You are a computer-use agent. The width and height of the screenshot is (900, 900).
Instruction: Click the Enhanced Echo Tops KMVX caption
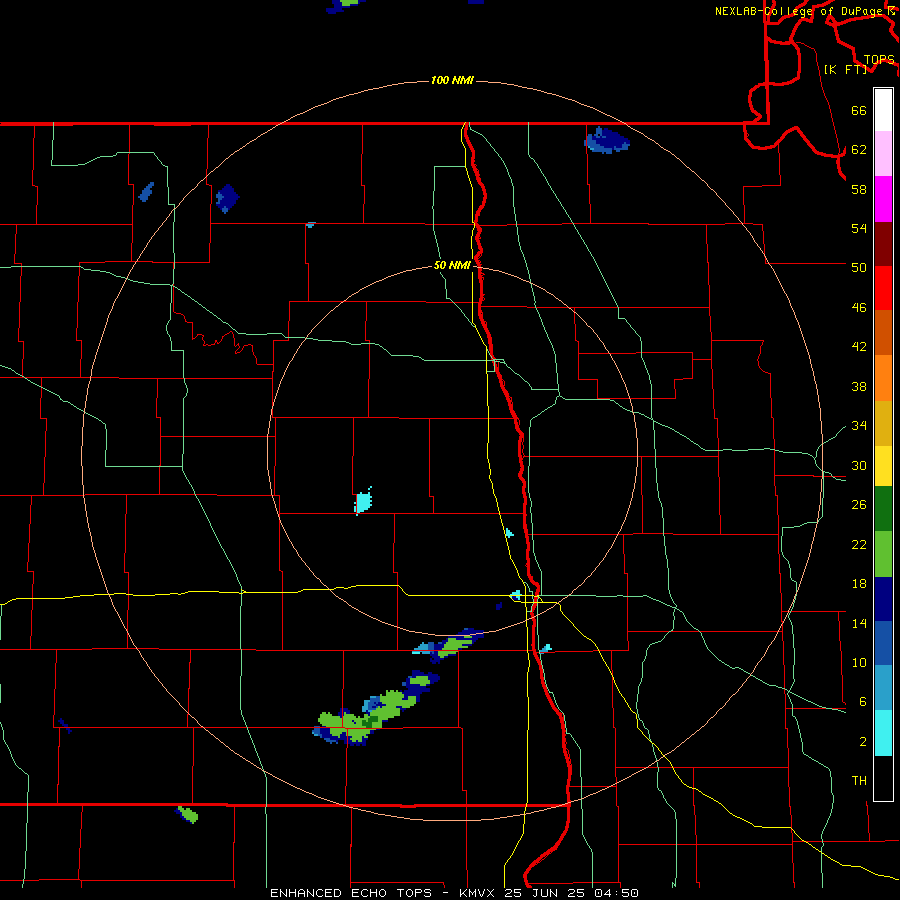[x=454, y=893]
